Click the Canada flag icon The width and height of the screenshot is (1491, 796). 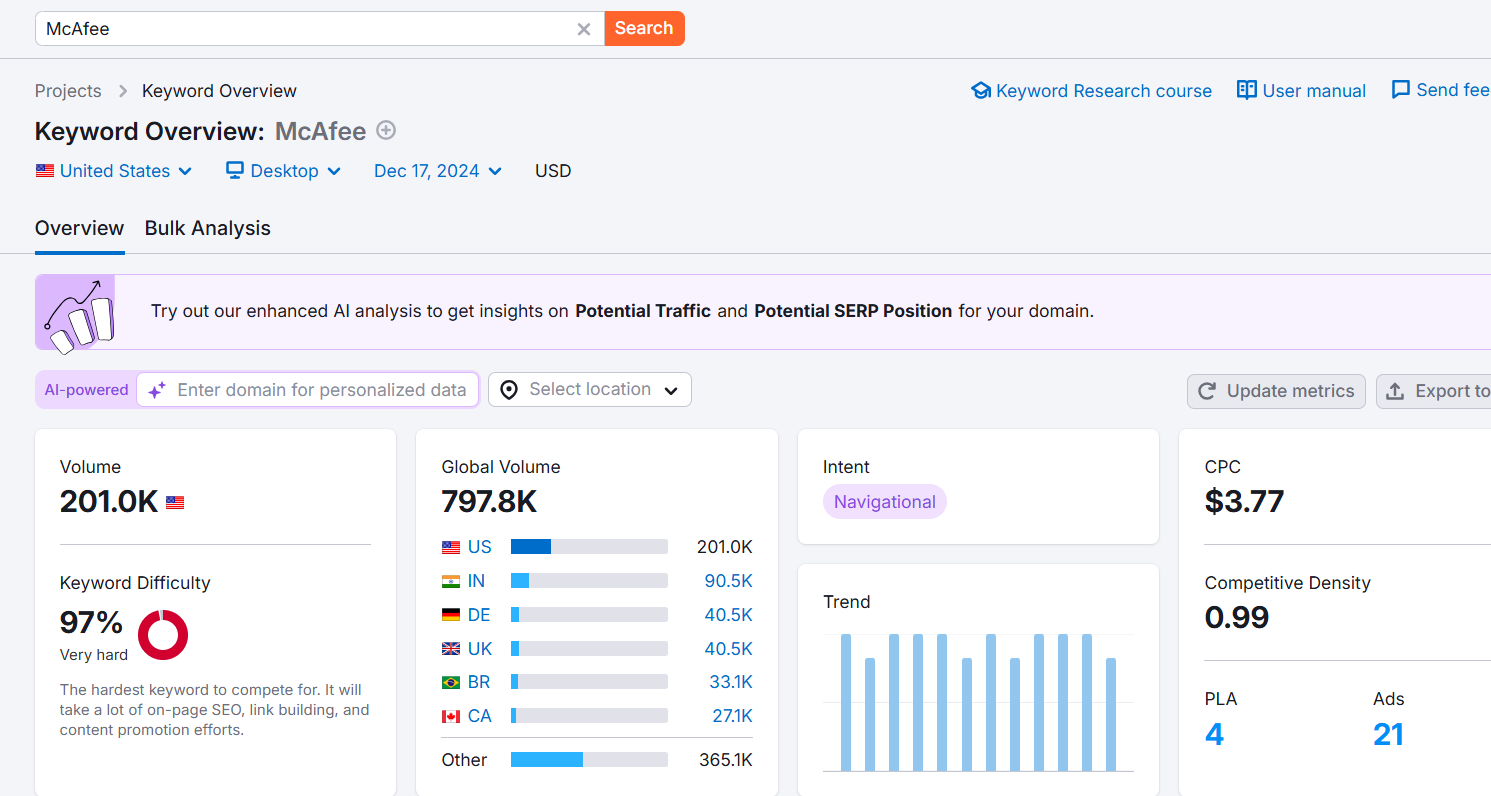tap(451, 716)
